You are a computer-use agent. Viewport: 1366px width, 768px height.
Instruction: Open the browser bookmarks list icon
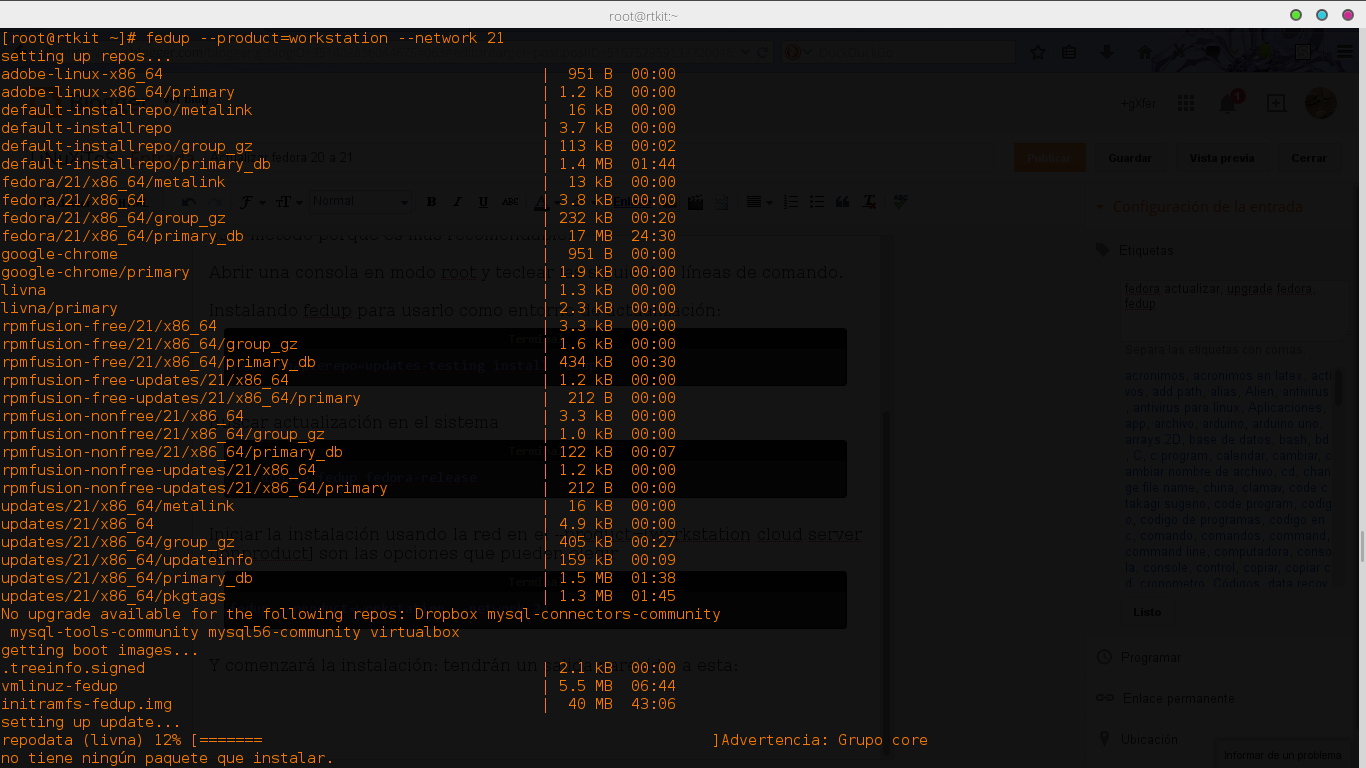pyautogui.click(x=1069, y=52)
